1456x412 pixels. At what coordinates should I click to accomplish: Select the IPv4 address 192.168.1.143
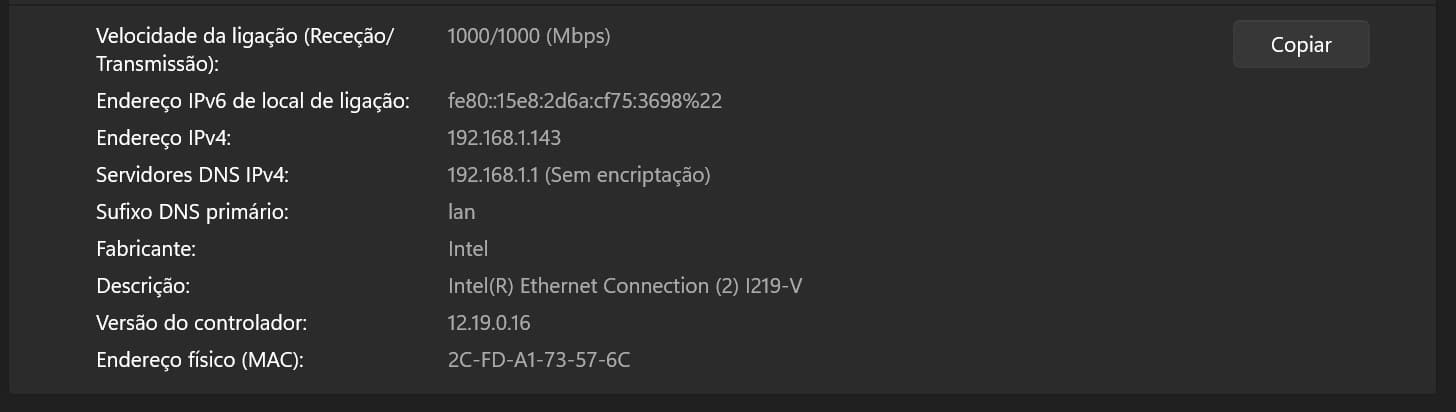pyautogui.click(x=504, y=138)
